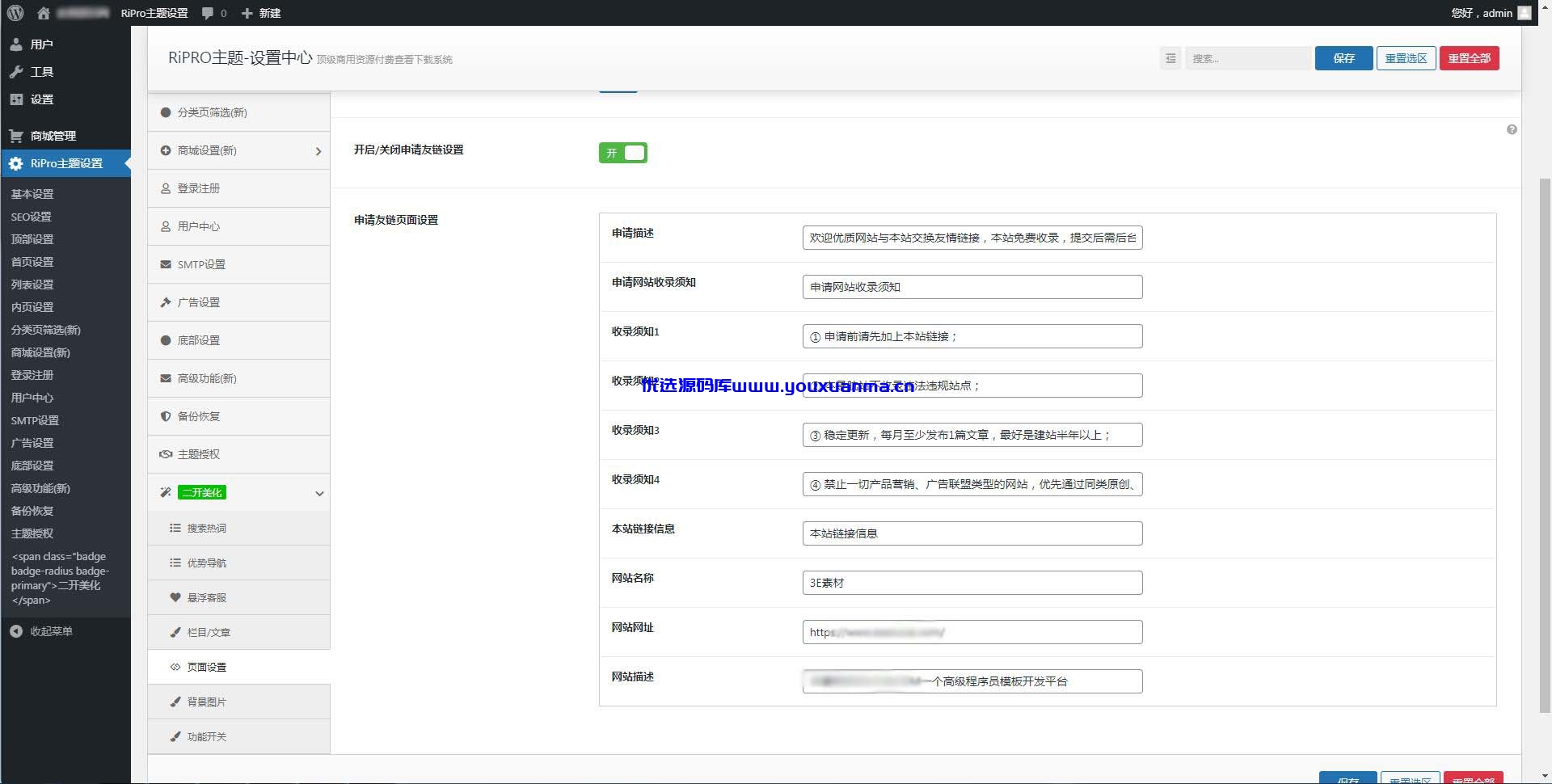The width and height of the screenshot is (1552, 784).
Task: Click the 商城管理 cart icon
Action: 16,136
